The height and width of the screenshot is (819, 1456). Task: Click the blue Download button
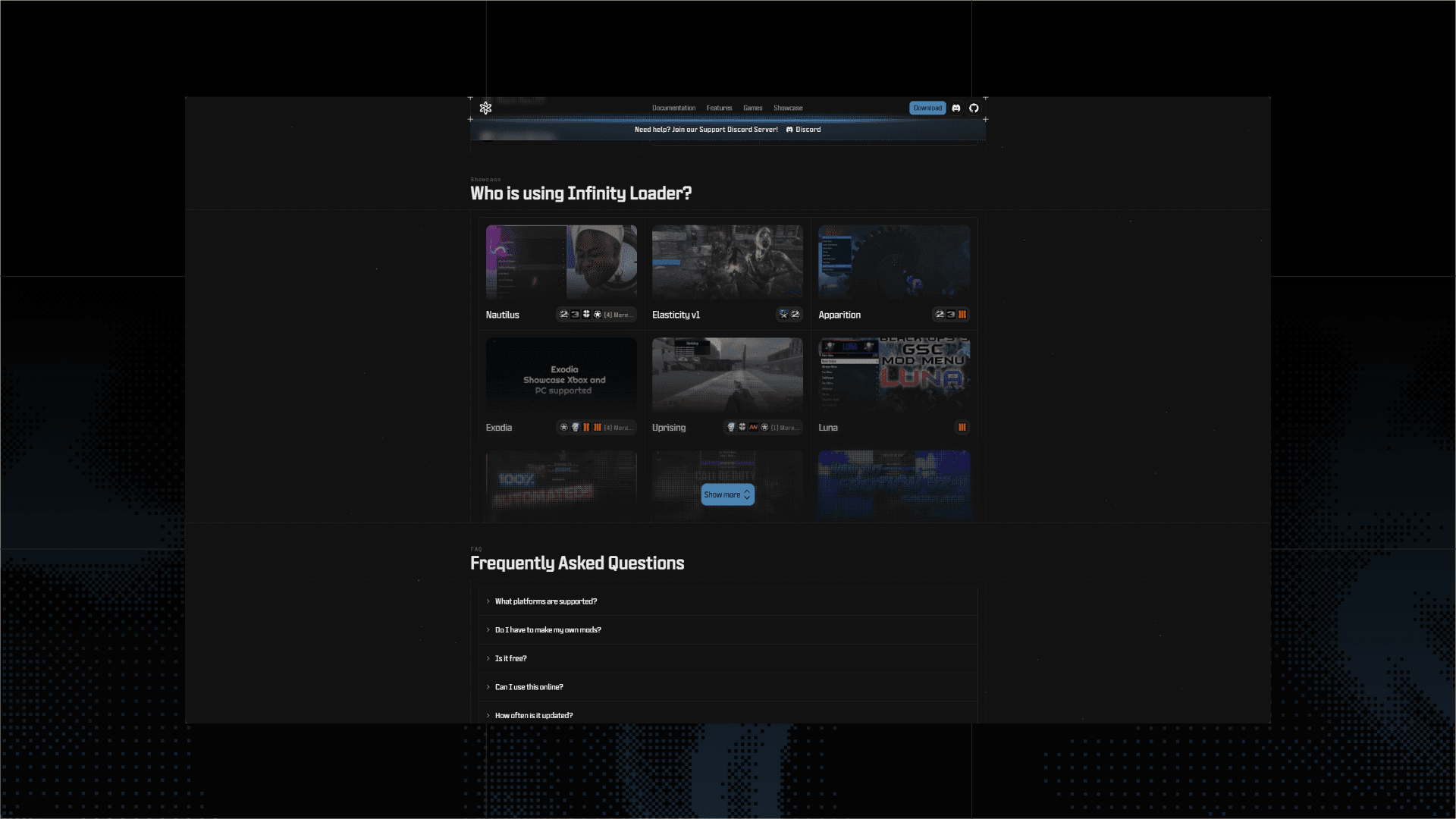coord(927,108)
